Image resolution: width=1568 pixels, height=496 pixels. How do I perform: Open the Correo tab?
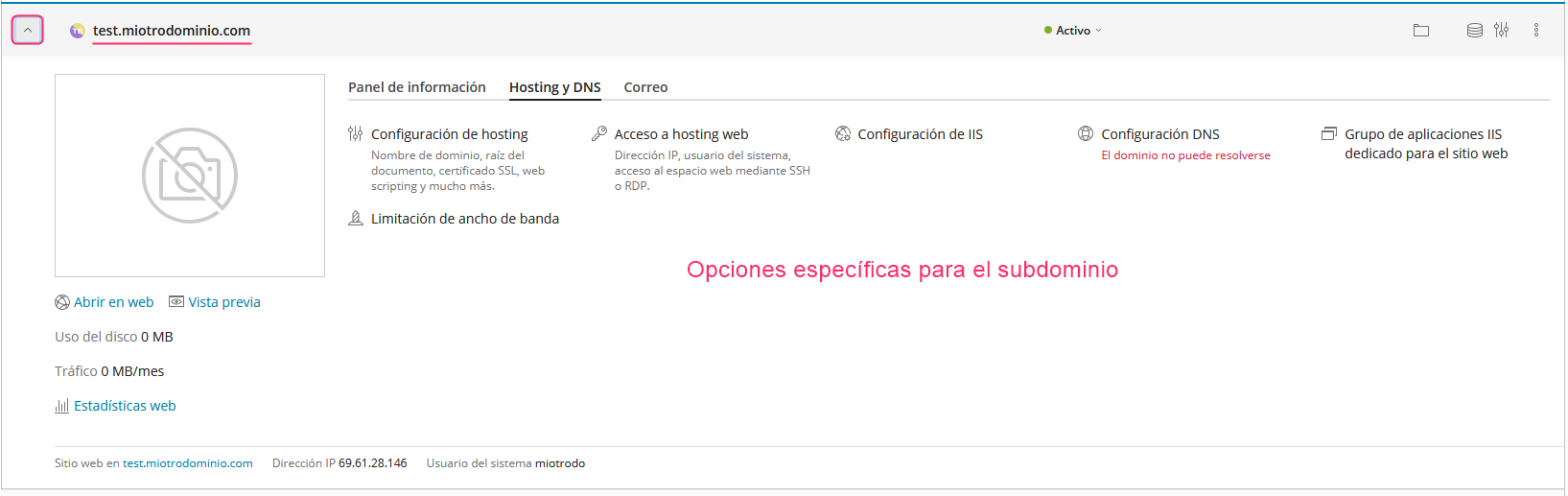click(645, 87)
